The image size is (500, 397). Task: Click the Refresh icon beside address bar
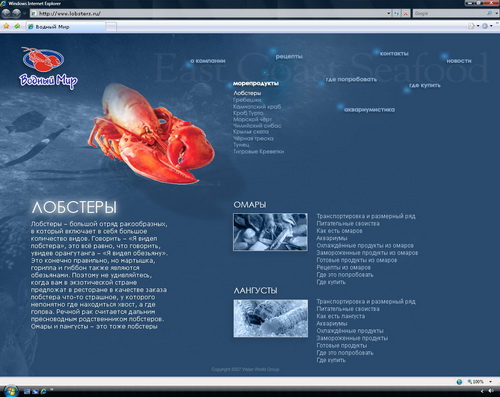click(x=397, y=13)
